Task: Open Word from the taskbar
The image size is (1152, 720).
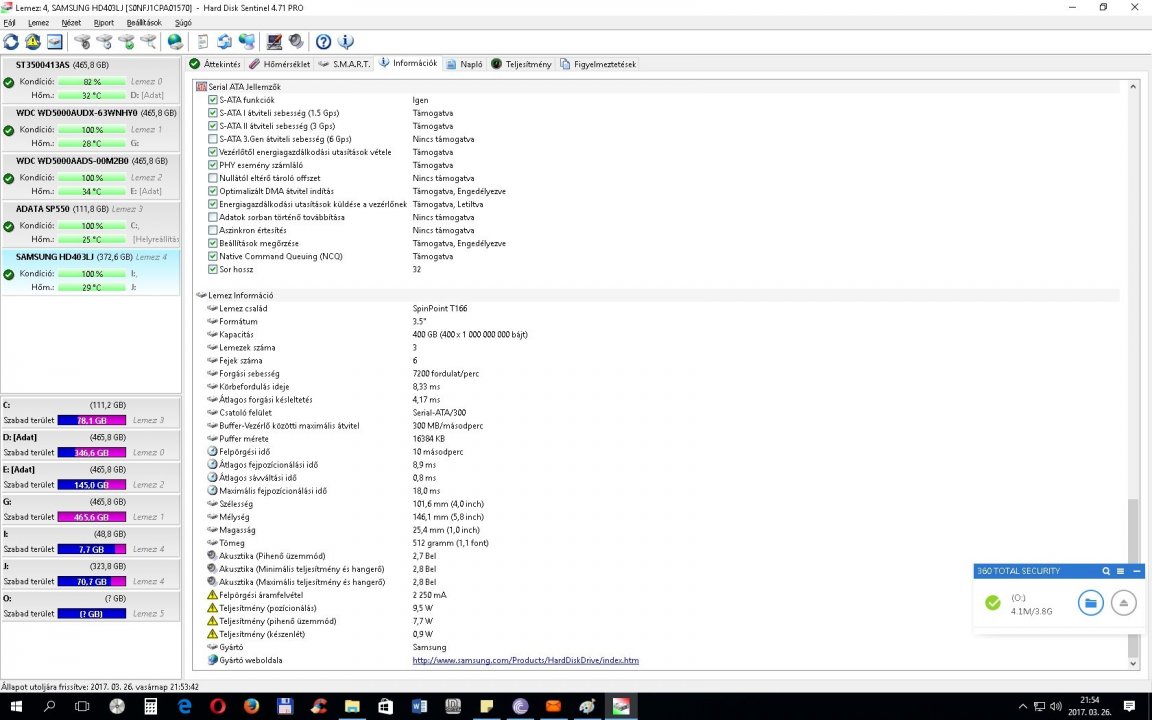Action: point(419,706)
